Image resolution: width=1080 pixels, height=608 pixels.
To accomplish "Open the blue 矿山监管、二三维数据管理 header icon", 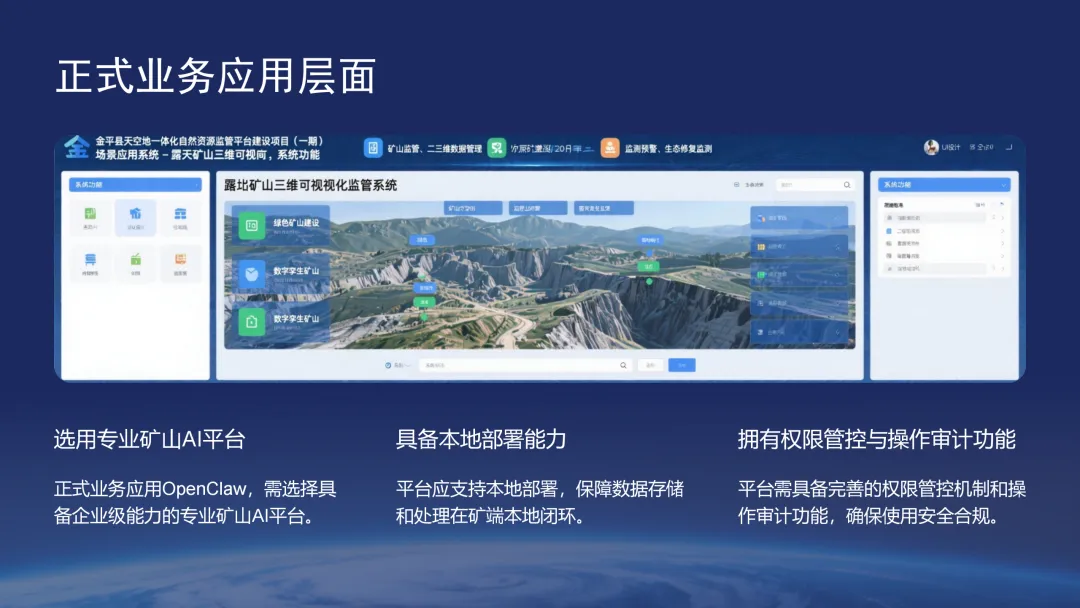I will tap(373, 148).
